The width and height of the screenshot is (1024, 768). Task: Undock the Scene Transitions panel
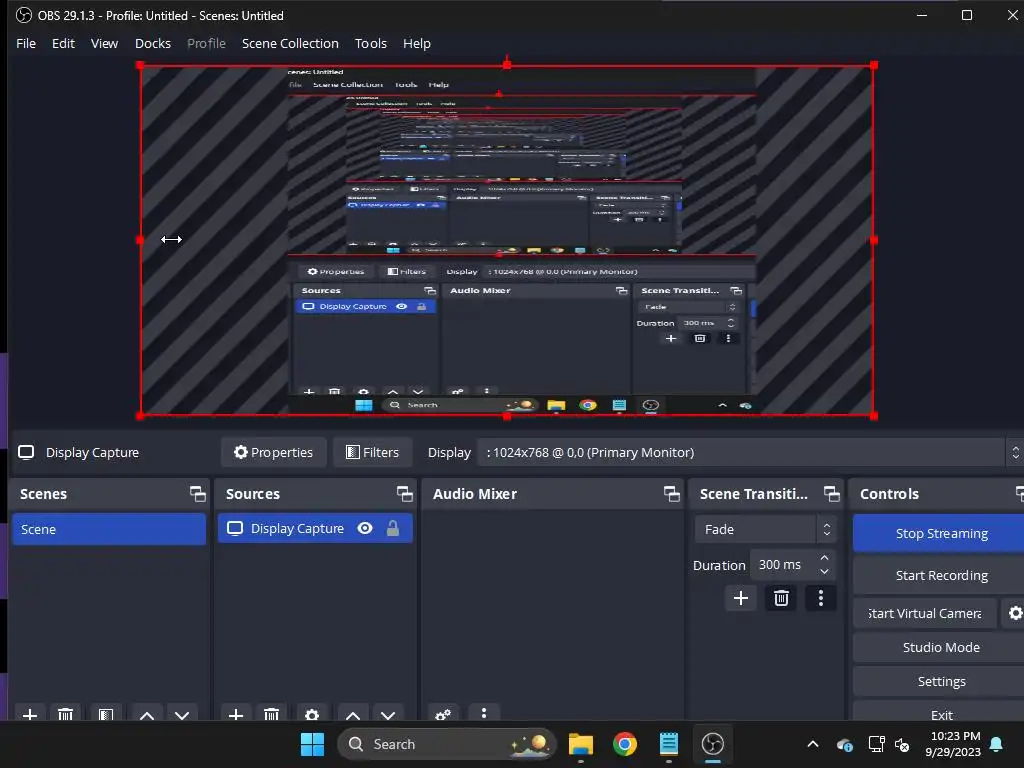832,494
